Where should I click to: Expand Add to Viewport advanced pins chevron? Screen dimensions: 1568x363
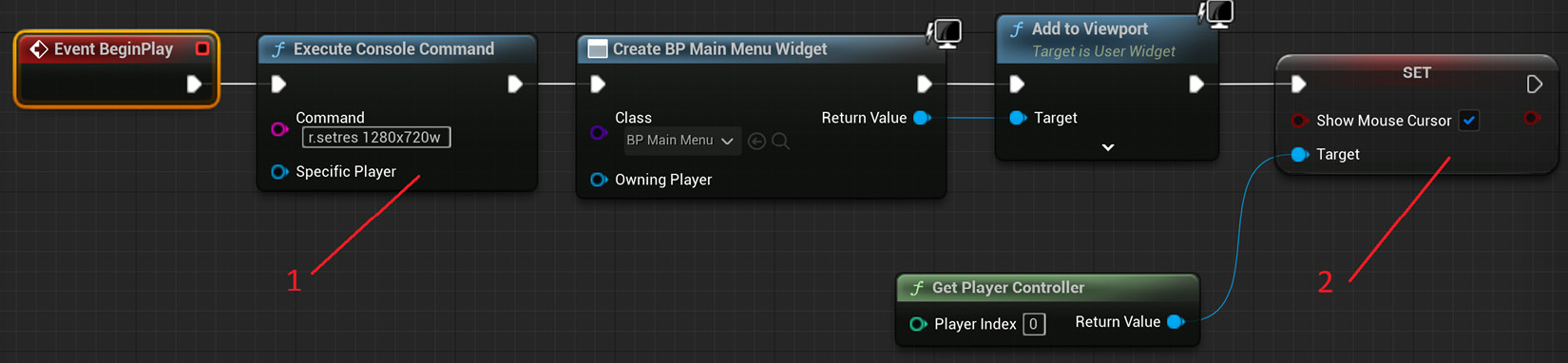pos(1108,147)
